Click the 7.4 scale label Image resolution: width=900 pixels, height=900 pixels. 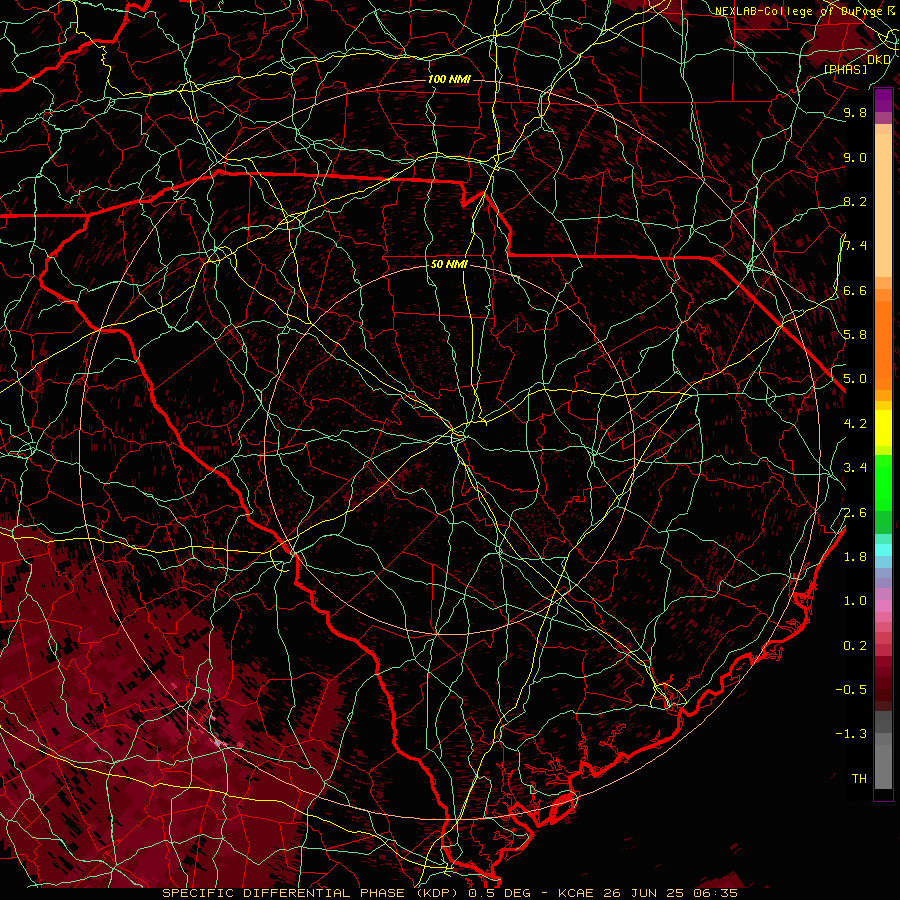855,246
